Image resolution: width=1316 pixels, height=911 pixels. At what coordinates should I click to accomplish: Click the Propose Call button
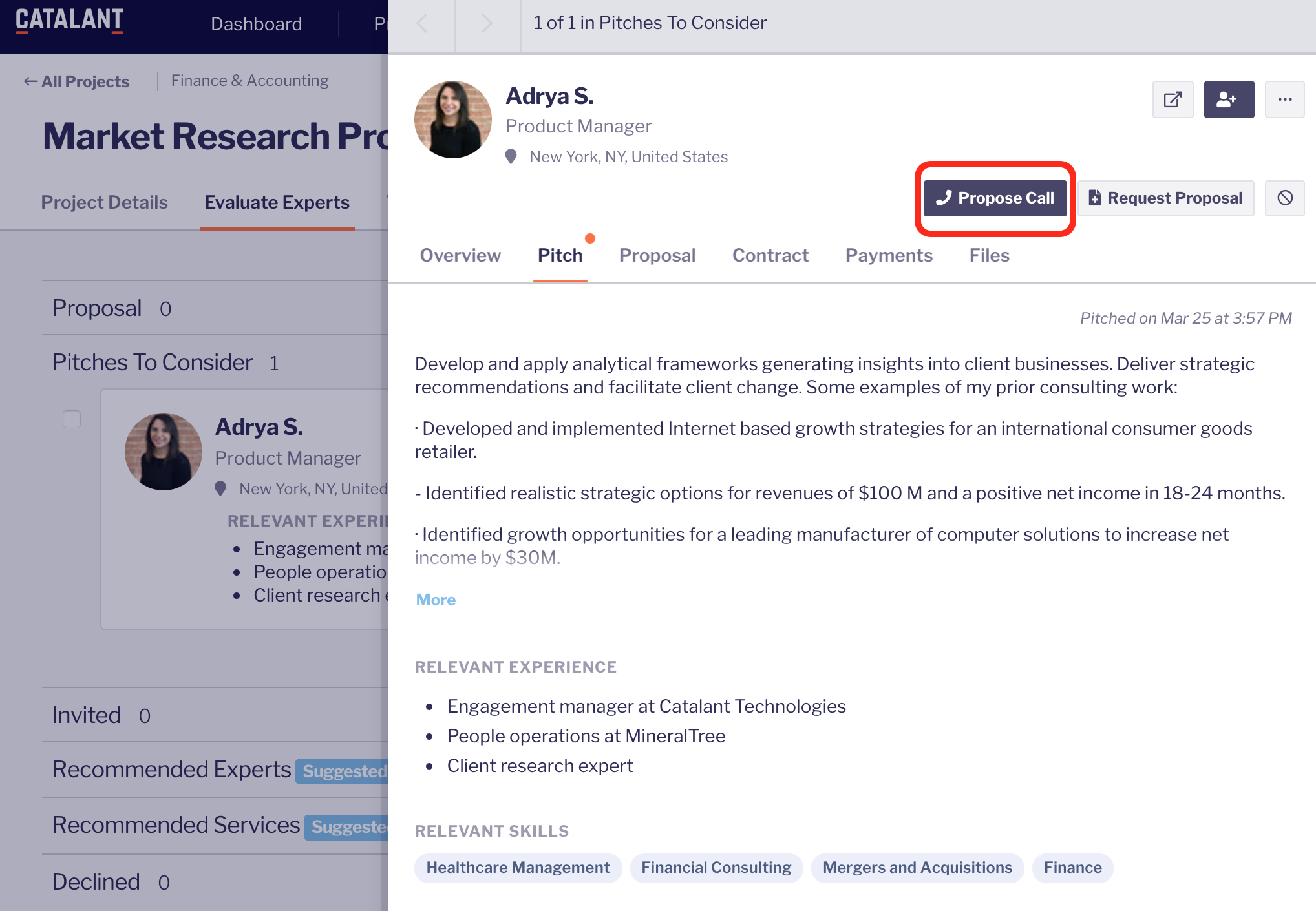pyautogui.click(x=995, y=198)
